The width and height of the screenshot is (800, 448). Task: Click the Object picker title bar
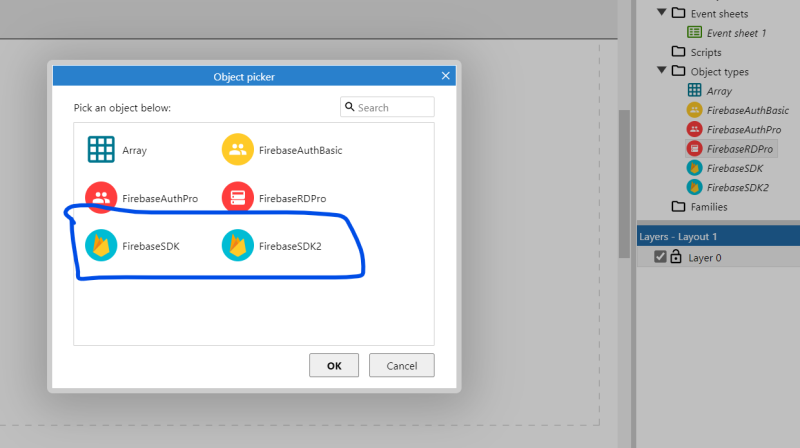coord(254,76)
